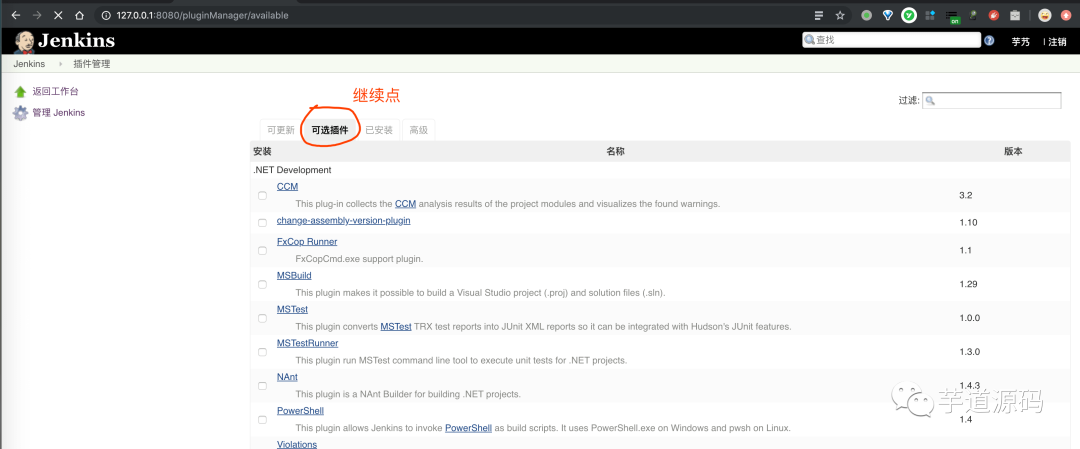Follow the MSTest link in the description

(396, 326)
